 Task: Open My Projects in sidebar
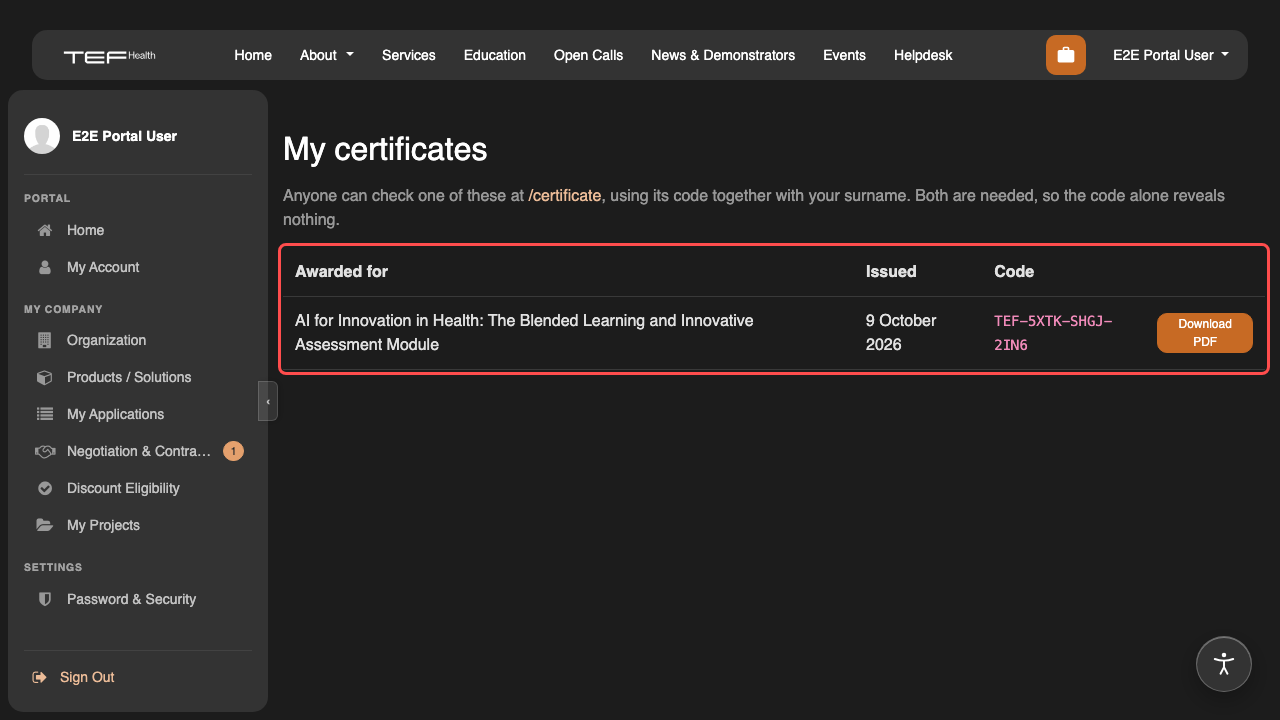coord(103,525)
